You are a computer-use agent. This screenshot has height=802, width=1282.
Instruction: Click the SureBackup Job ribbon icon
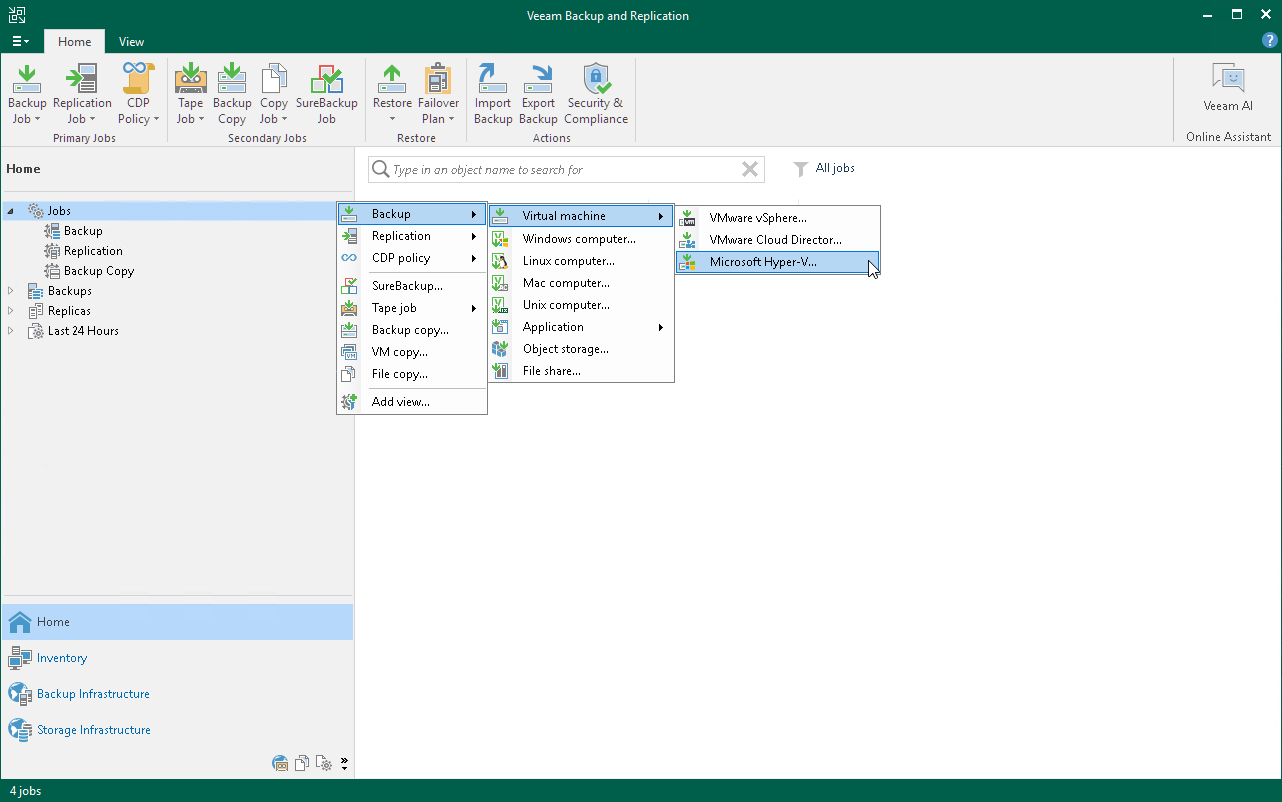(326, 95)
